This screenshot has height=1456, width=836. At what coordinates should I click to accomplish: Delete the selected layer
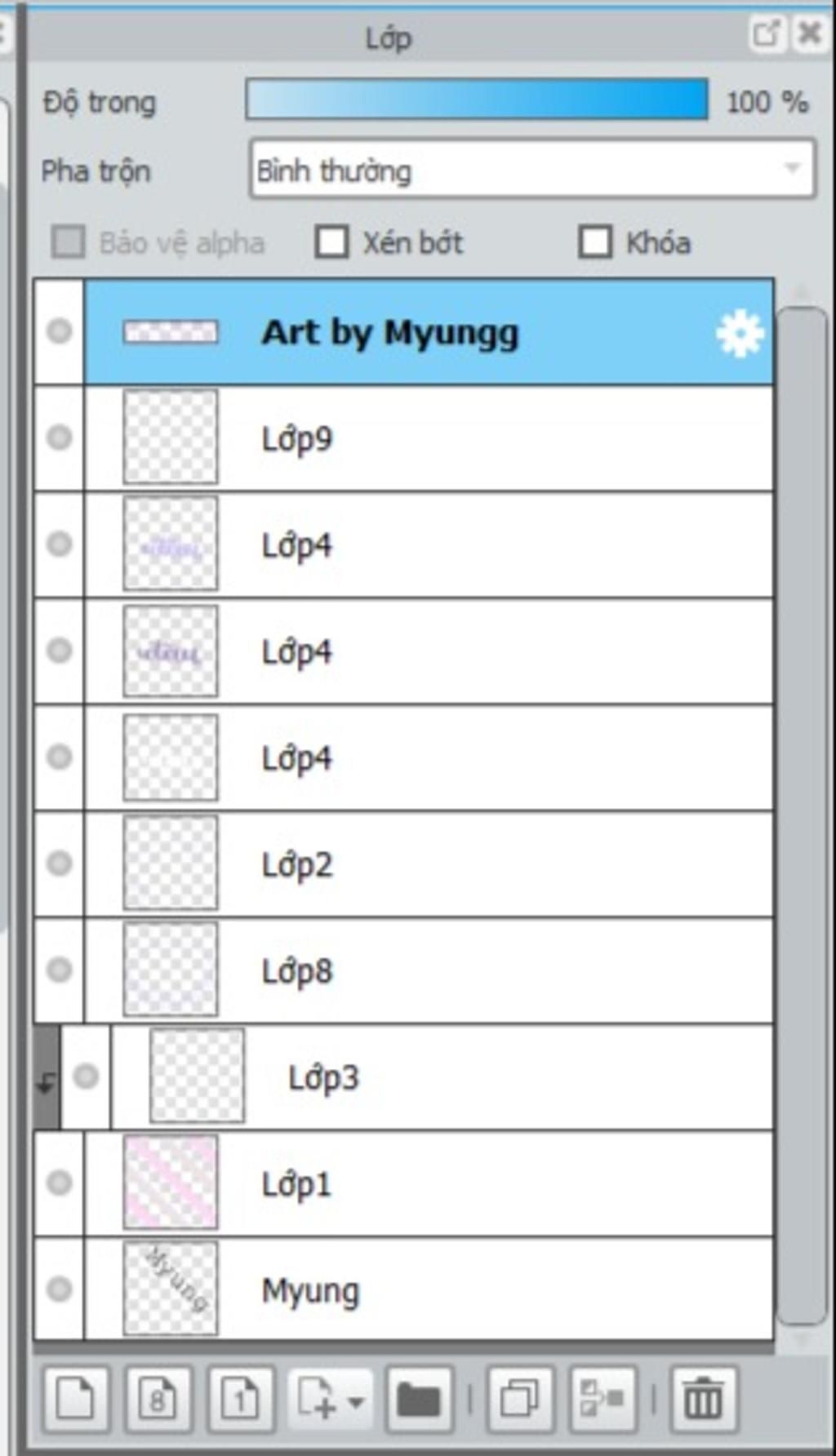[703, 1399]
